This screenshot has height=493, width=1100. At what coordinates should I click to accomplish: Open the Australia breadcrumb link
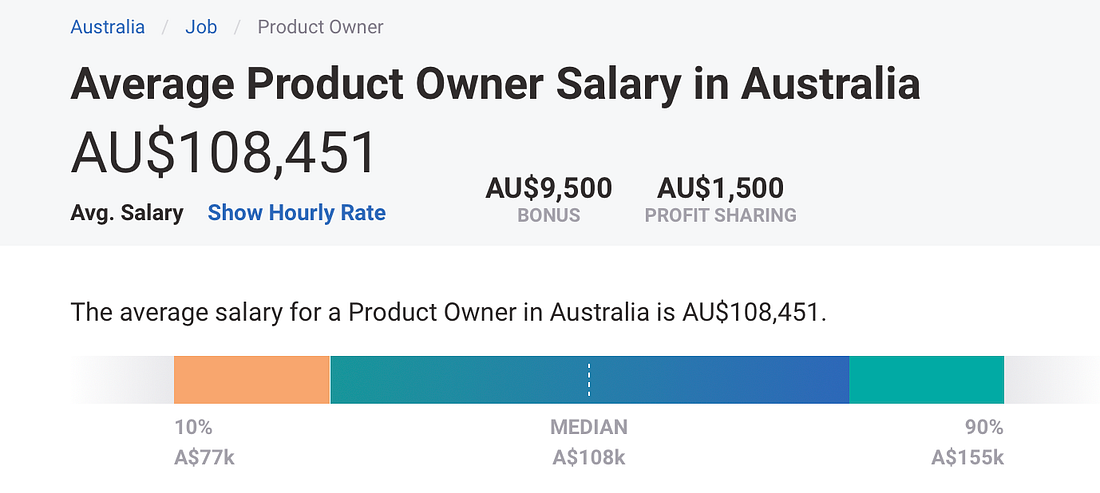tap(107, 27)
